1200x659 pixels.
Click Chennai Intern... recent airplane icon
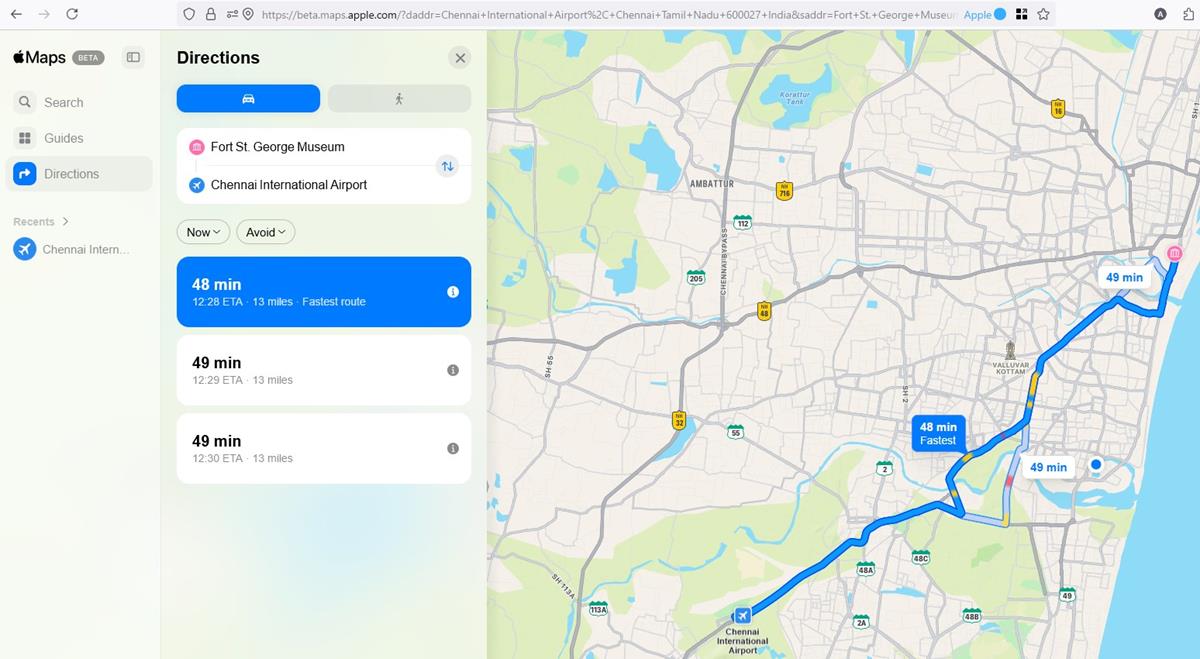click(x=25, y=249)
